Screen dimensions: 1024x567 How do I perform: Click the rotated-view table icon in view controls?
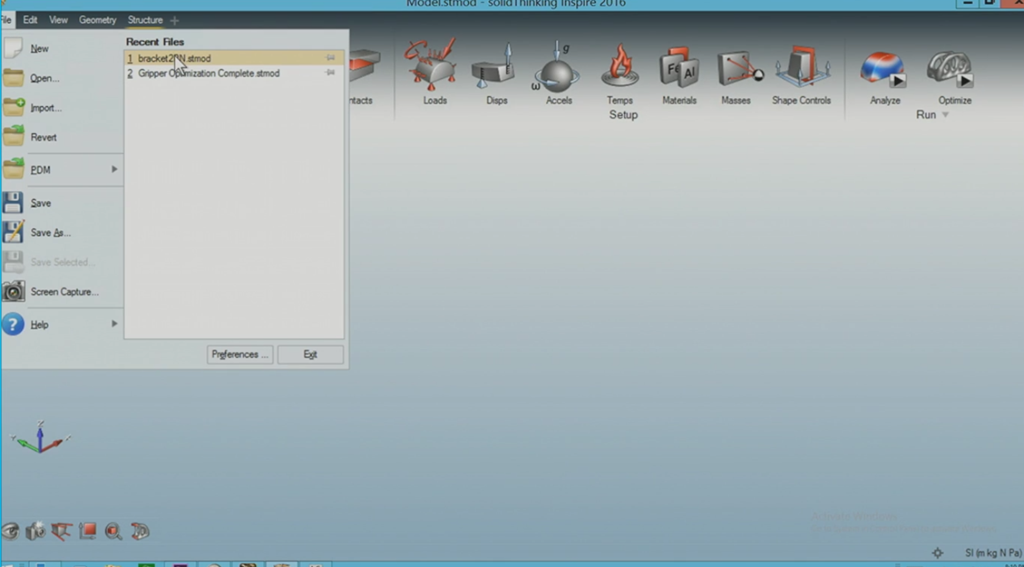pos(61,531)
